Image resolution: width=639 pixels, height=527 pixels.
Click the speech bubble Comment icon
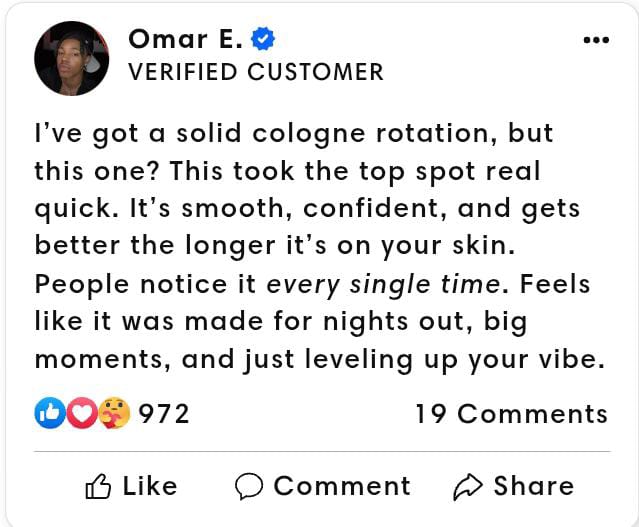tap(249, 487)
